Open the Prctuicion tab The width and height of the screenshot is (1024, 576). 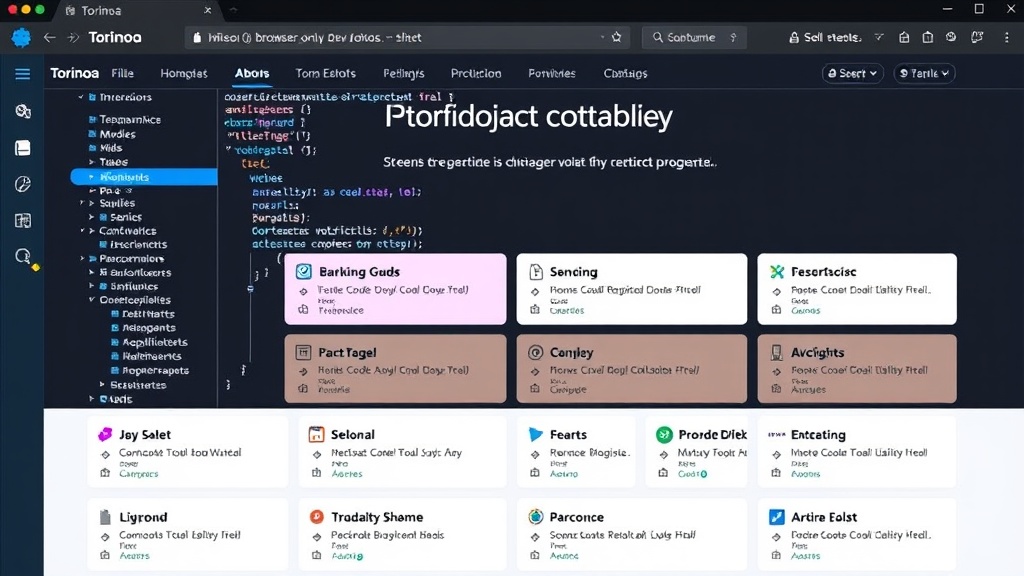(x=476, y=73)
